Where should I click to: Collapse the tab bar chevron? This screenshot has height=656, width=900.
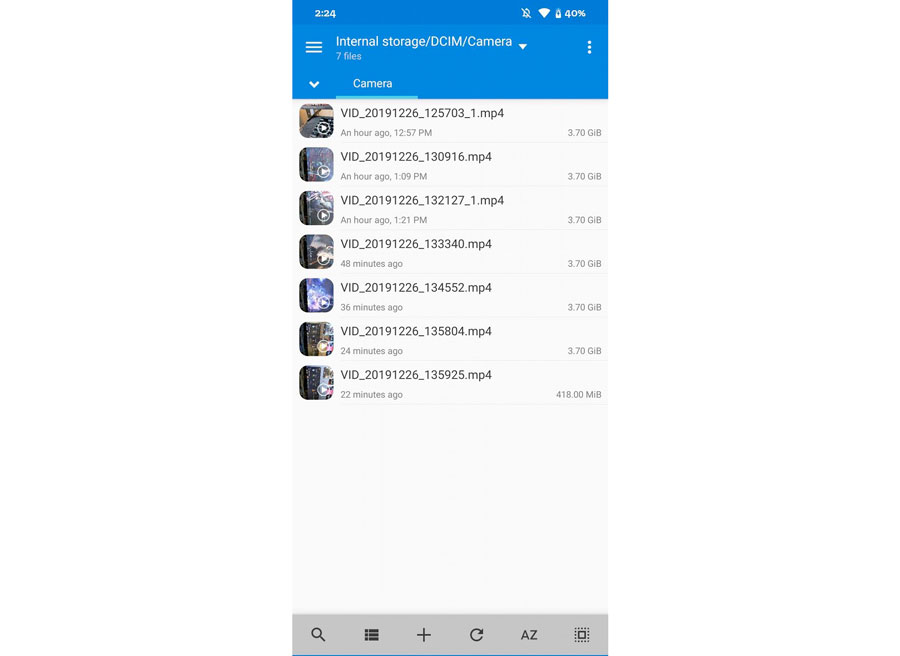coord(314,84)
